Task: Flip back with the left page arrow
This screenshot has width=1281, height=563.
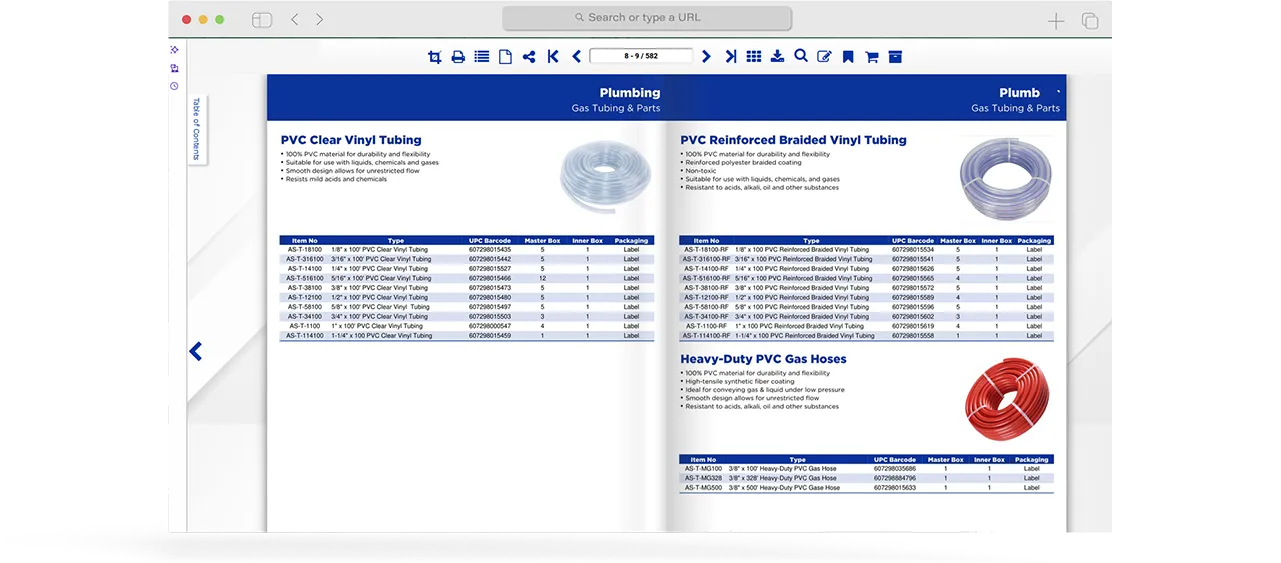Action: coord(196,351)
